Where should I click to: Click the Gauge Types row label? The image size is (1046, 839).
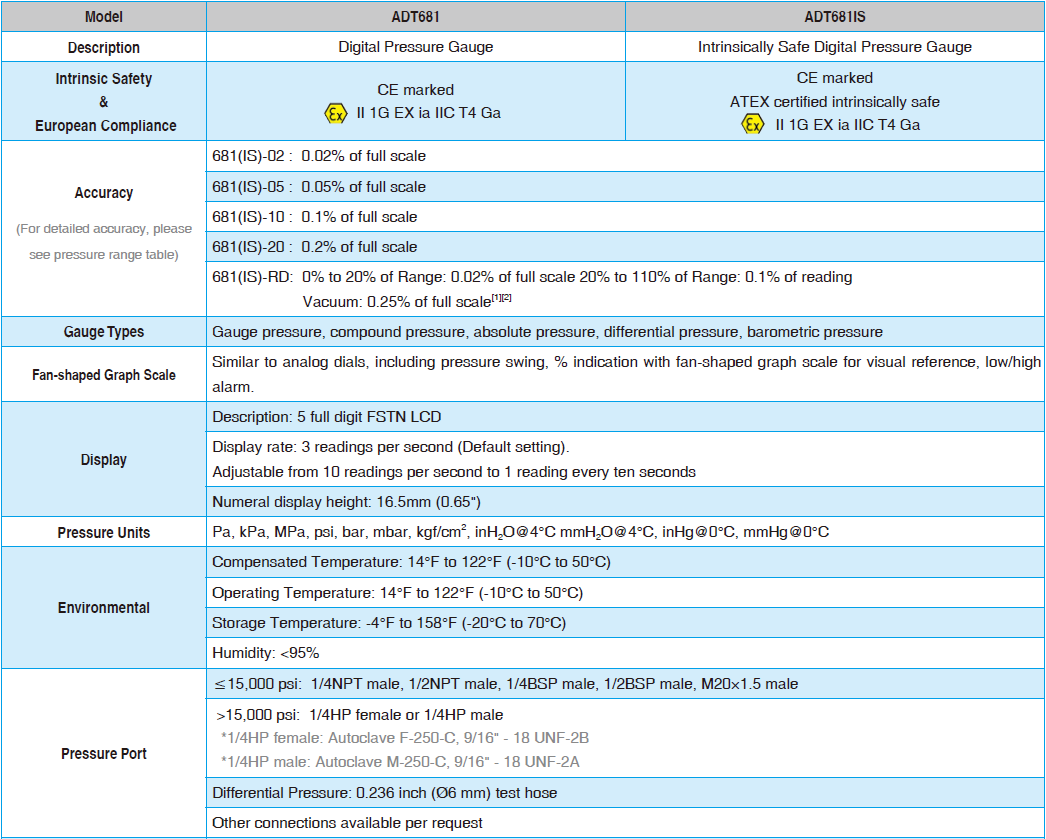(x=104, y=332)
